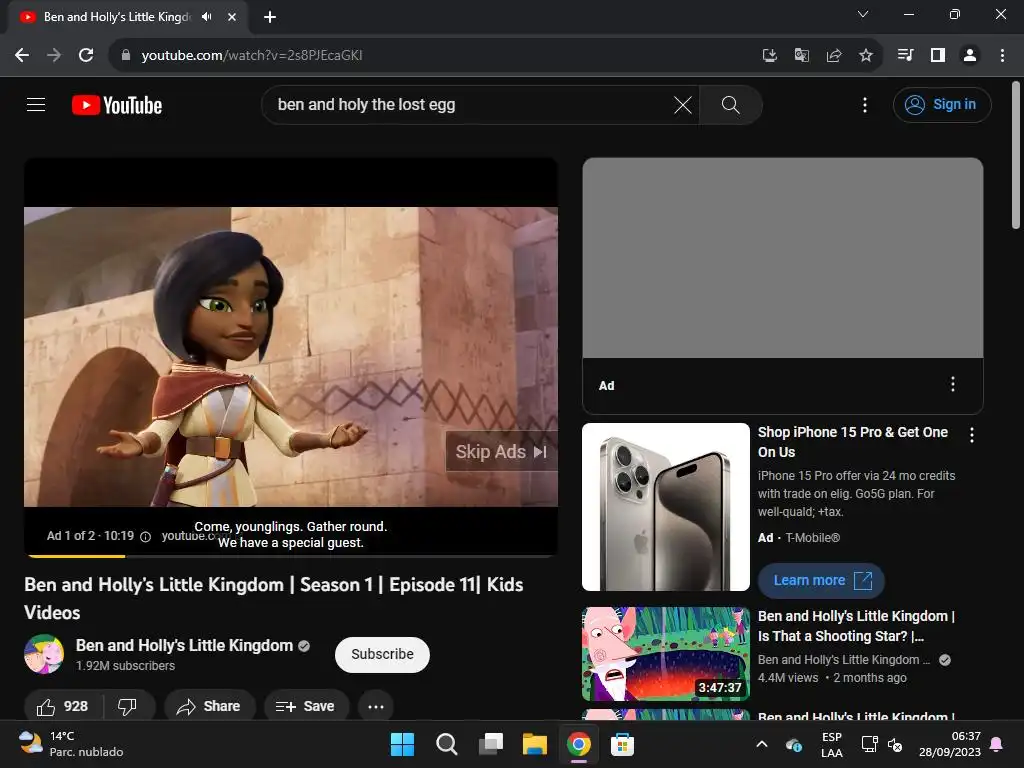Open the ESP LAA language switcher
The width and height of the screenshot is (1024, 768).
click(x=831, y=744)
